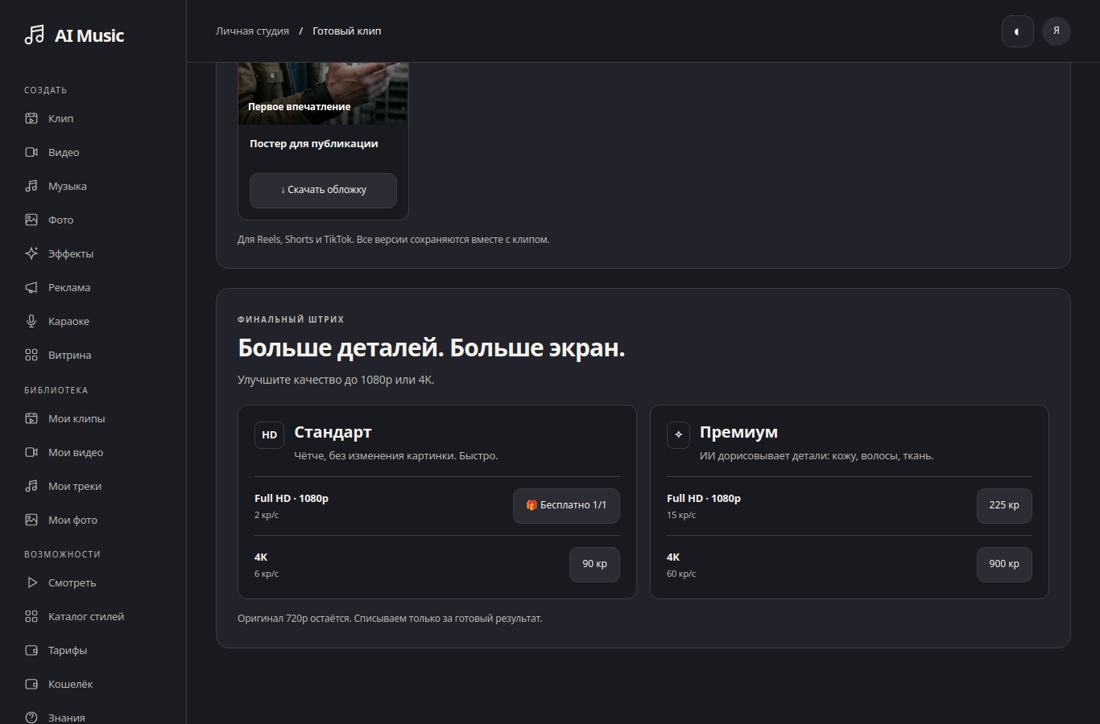Open the Фото image icon
This screenshot has width=1100, height=724.
click(x=32, y=220)
